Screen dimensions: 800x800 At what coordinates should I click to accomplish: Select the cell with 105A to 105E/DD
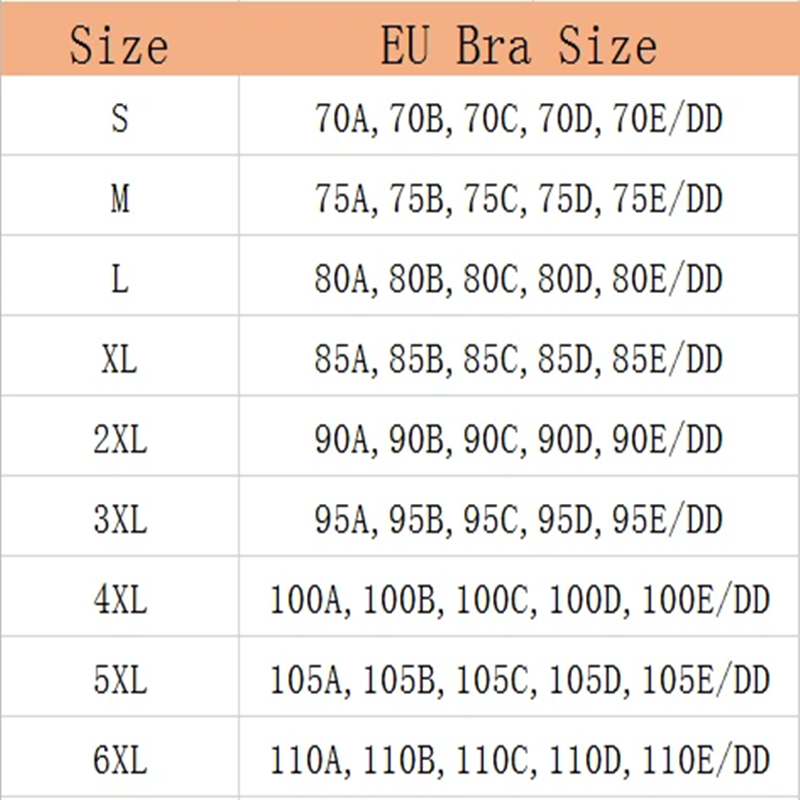[518, 680]
